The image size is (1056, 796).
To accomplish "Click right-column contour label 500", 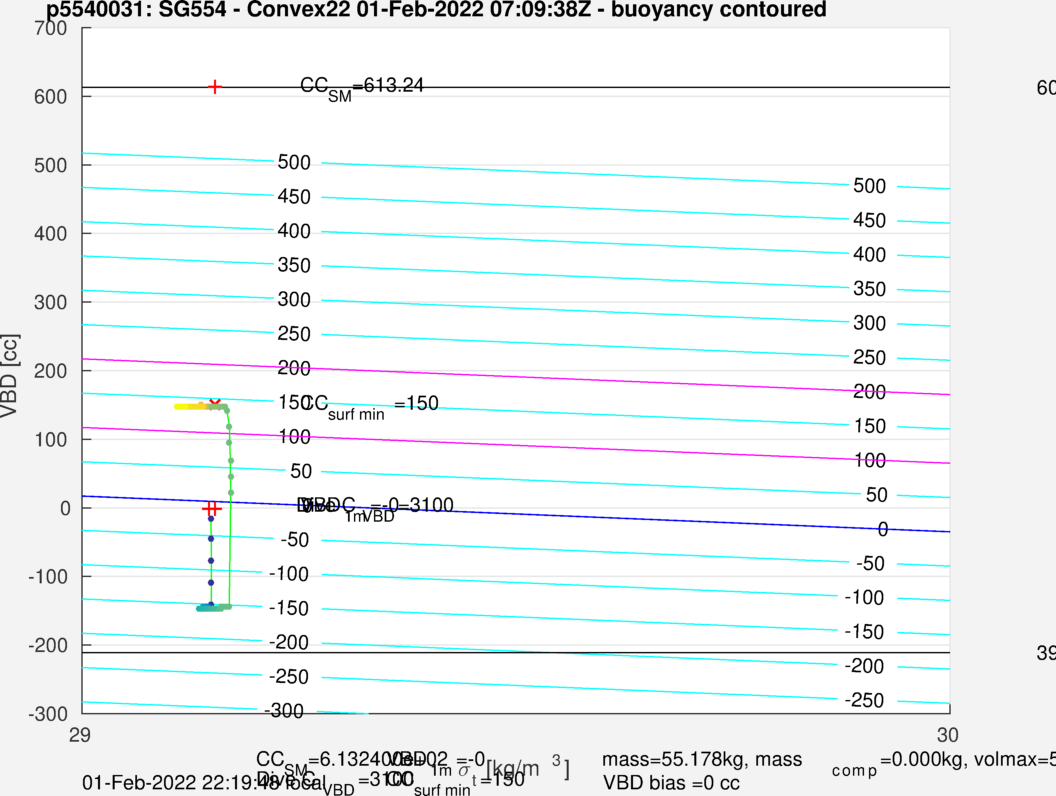I will tap(869, 186).
